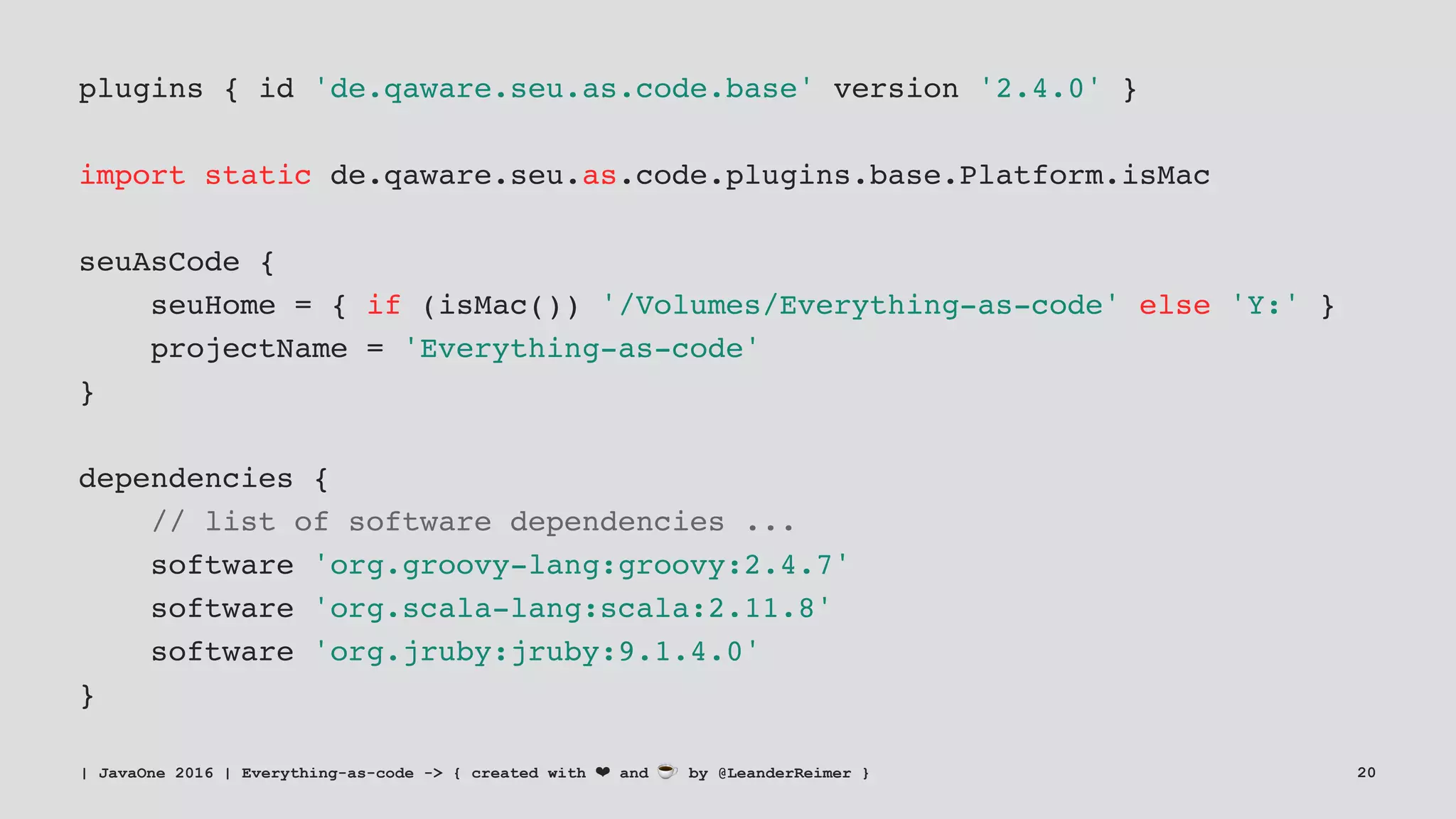
Task: Click the string 'Y:'
Action: point(1264,305)
